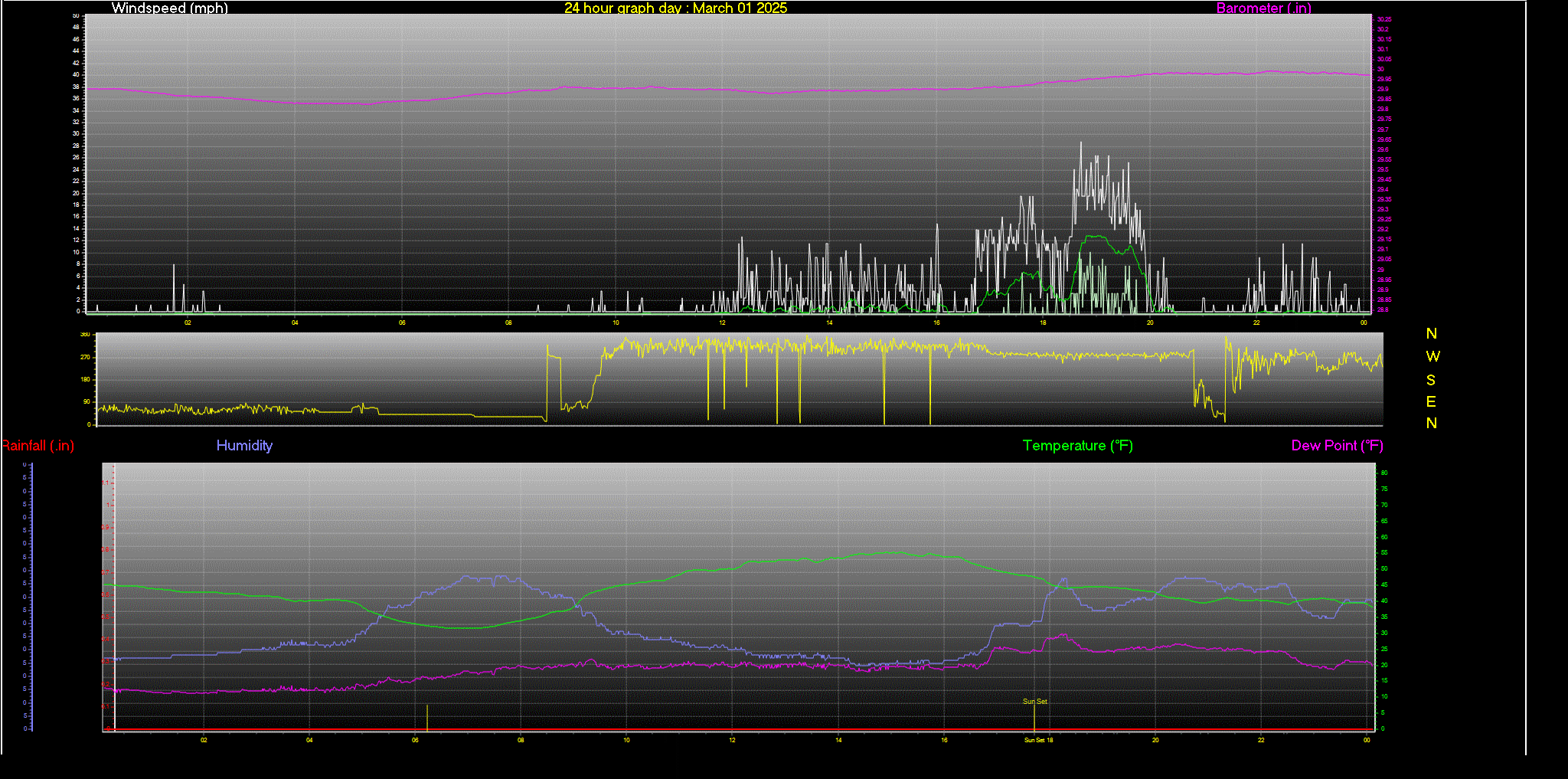This screenshot has width=1568, height=779.
Task: Click the '270' value on wind direction axis
Action: click(85, 357)
